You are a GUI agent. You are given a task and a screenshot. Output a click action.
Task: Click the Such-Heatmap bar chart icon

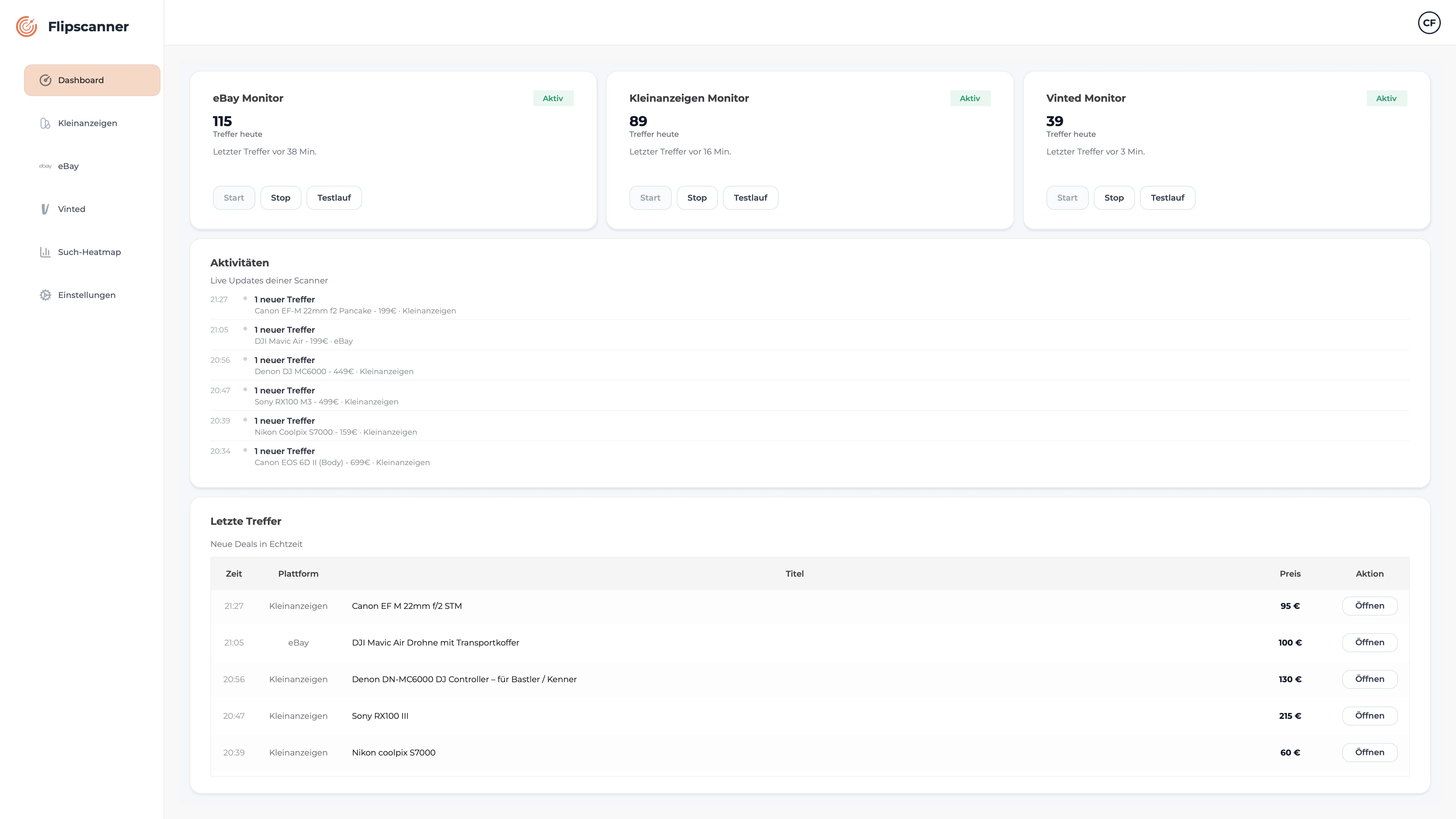click(45, 252)
